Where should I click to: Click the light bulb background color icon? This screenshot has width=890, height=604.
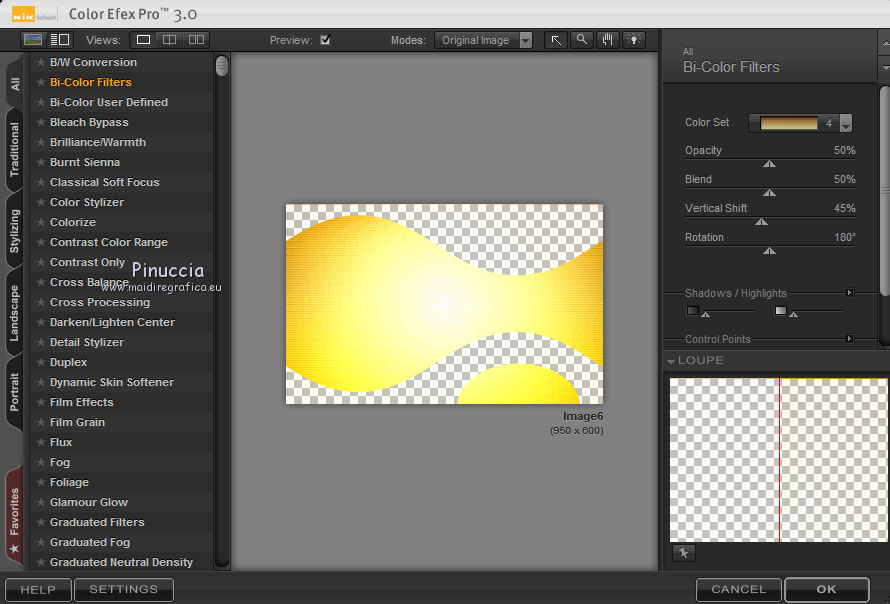(633, 40)
